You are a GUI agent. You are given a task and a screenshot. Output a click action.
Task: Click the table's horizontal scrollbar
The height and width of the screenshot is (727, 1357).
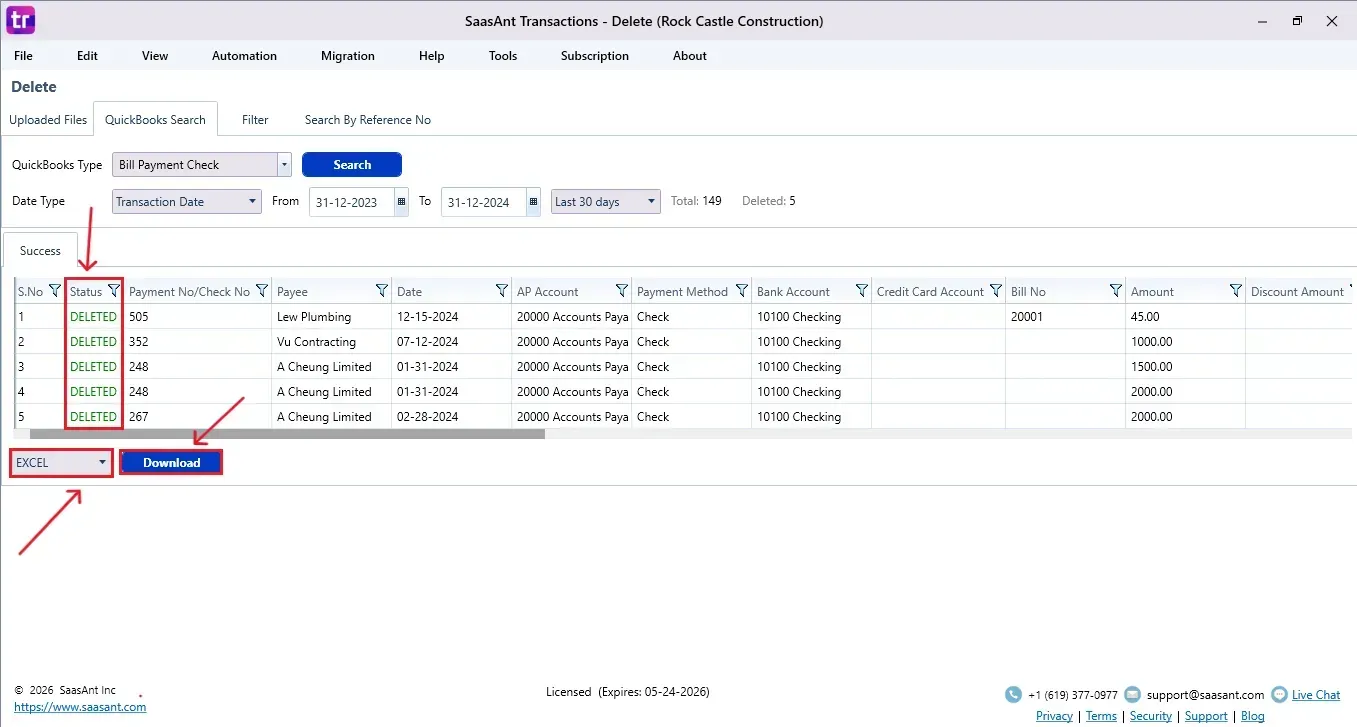coord(287,434)
